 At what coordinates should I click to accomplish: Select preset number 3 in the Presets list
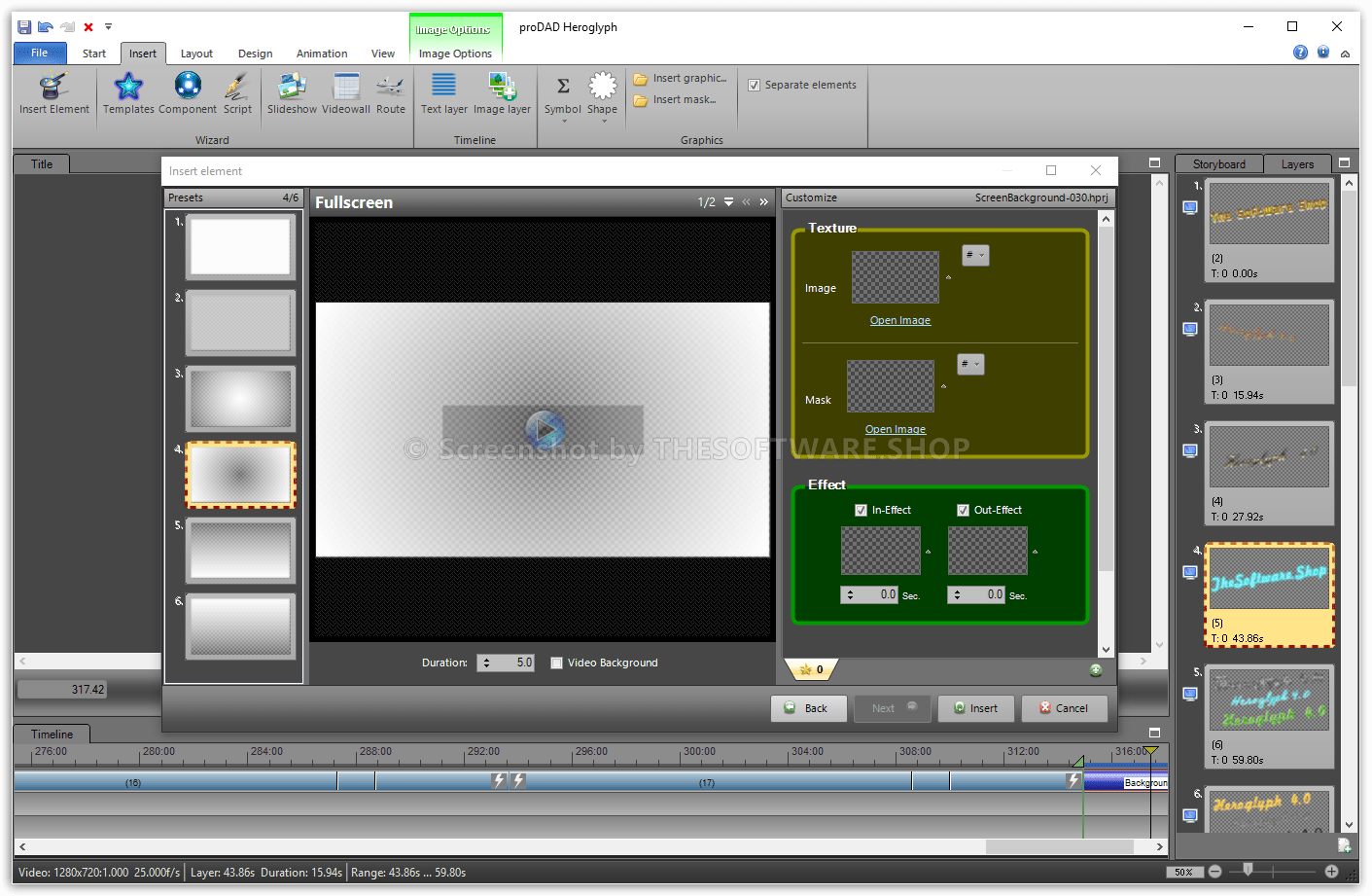pyautogui.click(x=240, y=398)
